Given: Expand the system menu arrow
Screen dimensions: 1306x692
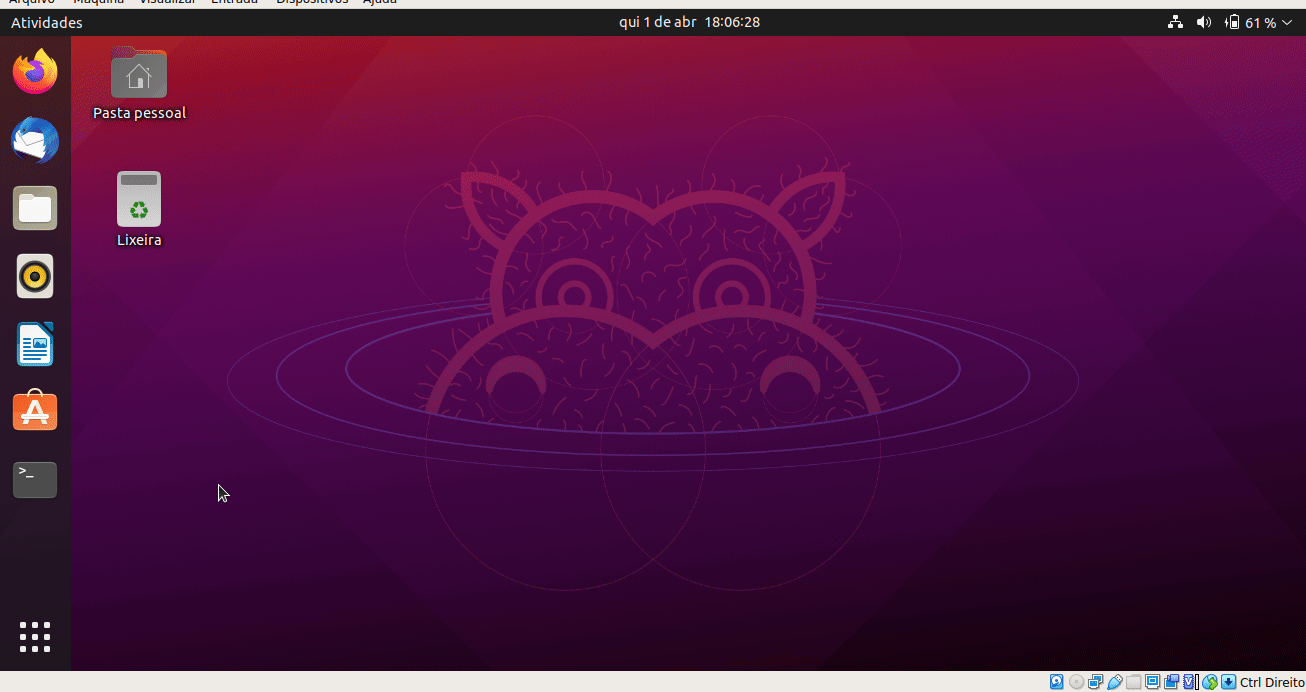Looking at the screenshot, I should pos(1287,22).
